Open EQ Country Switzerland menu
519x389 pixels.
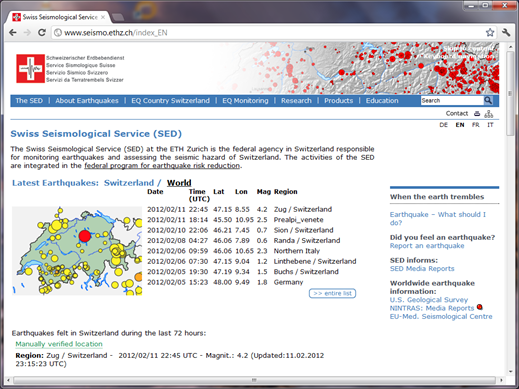(170, 101)
